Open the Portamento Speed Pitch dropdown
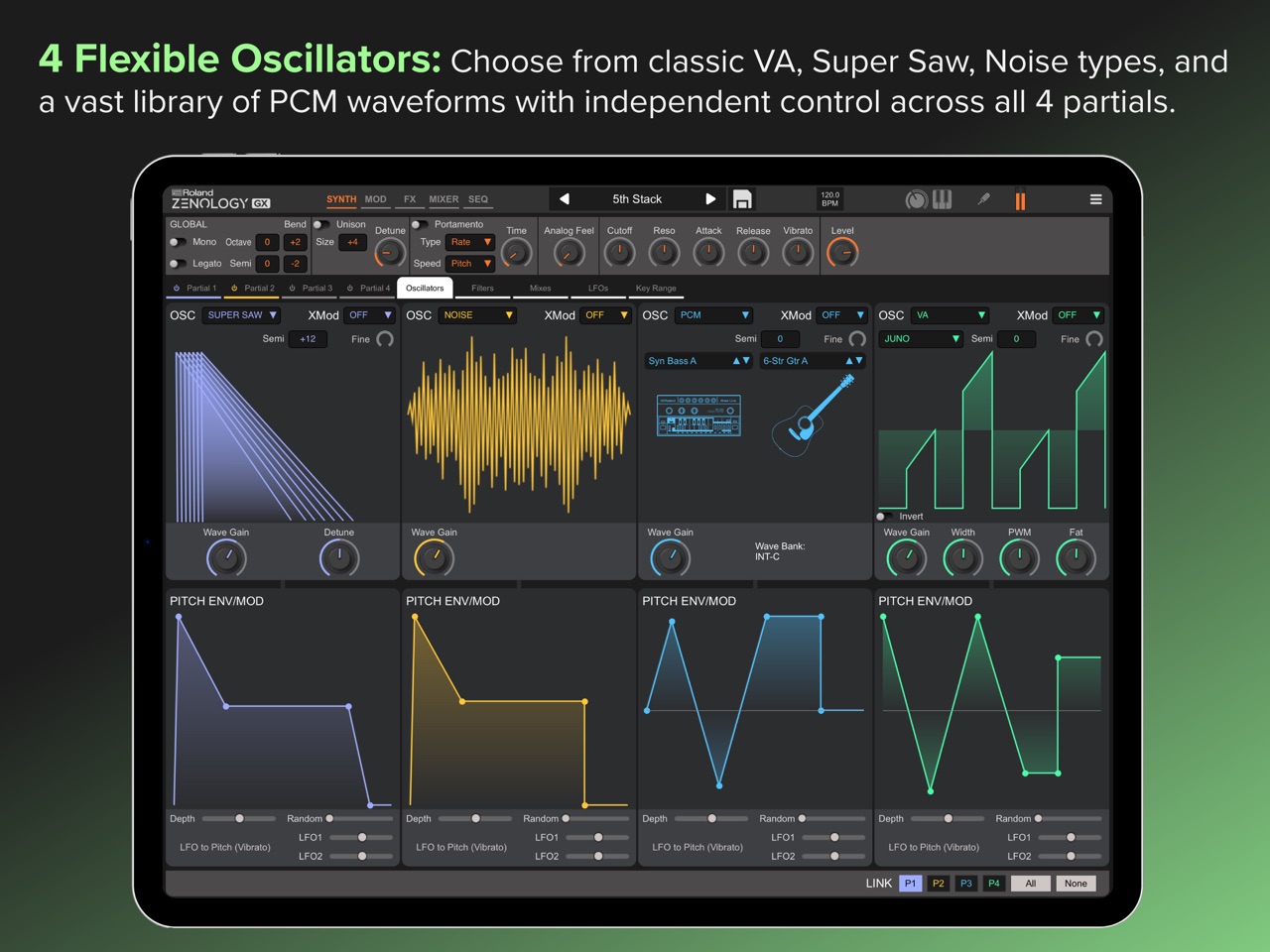Image resolution: width=1270 pixels, height=952 pixels. tap(470, 264)
